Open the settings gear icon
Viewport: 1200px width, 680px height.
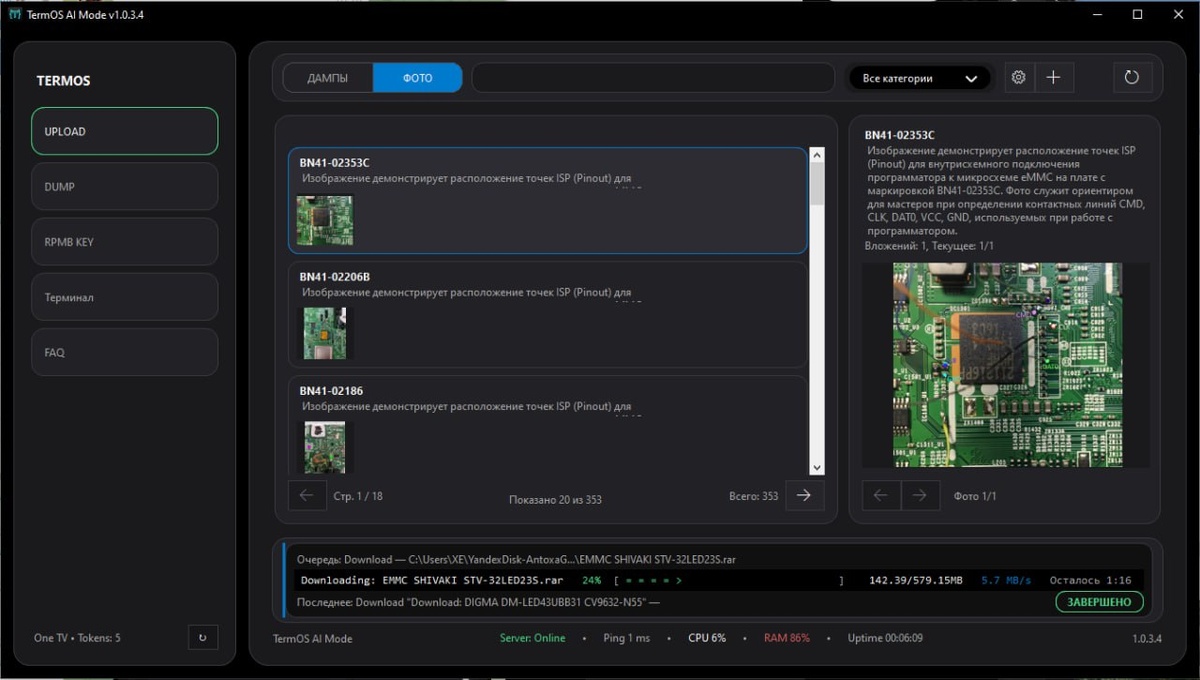tap(1018, 78)
